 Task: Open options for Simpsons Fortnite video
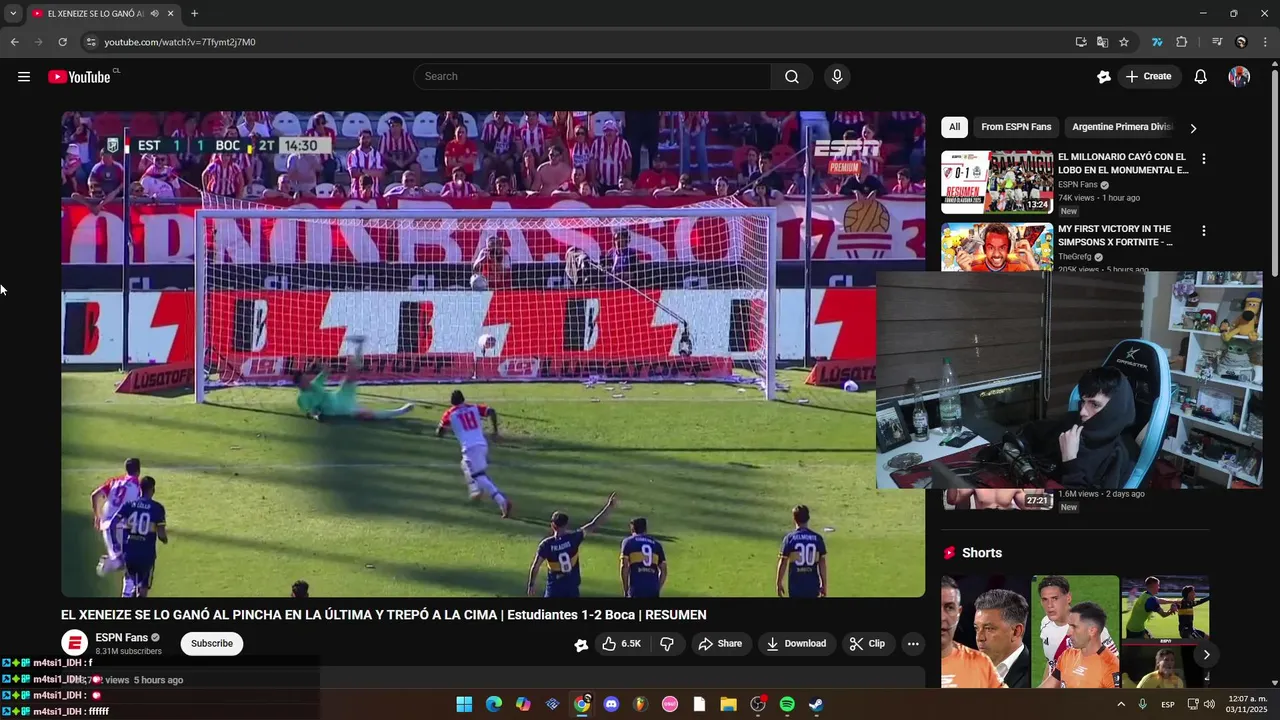[1203, 231]
